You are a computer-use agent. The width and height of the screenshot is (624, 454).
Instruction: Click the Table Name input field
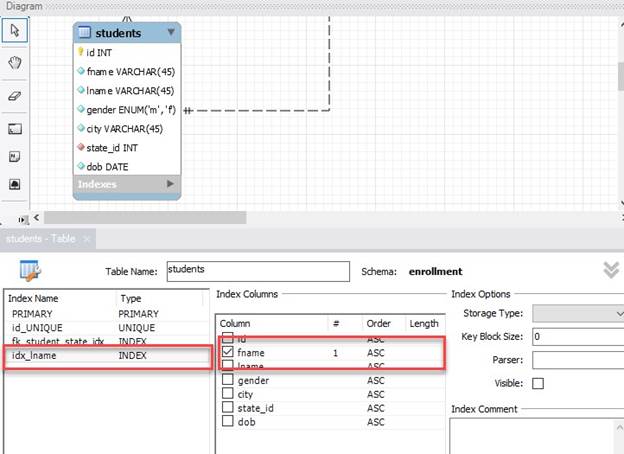258,271
